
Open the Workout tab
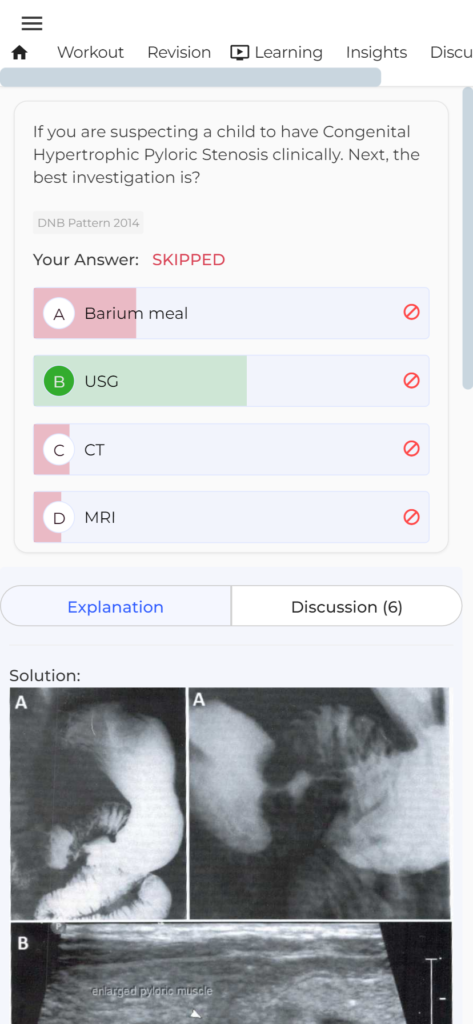tap(90, 53)
